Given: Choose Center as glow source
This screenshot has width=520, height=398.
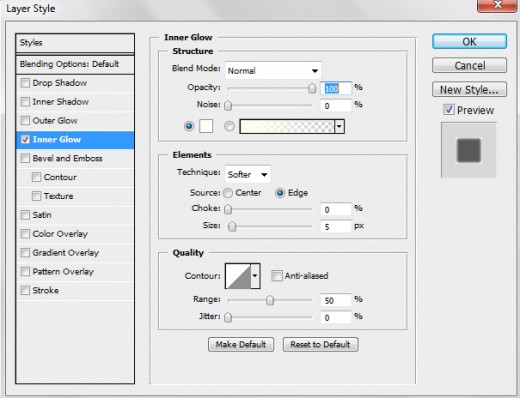Looking at the screenshot, I should pos(228,193).
